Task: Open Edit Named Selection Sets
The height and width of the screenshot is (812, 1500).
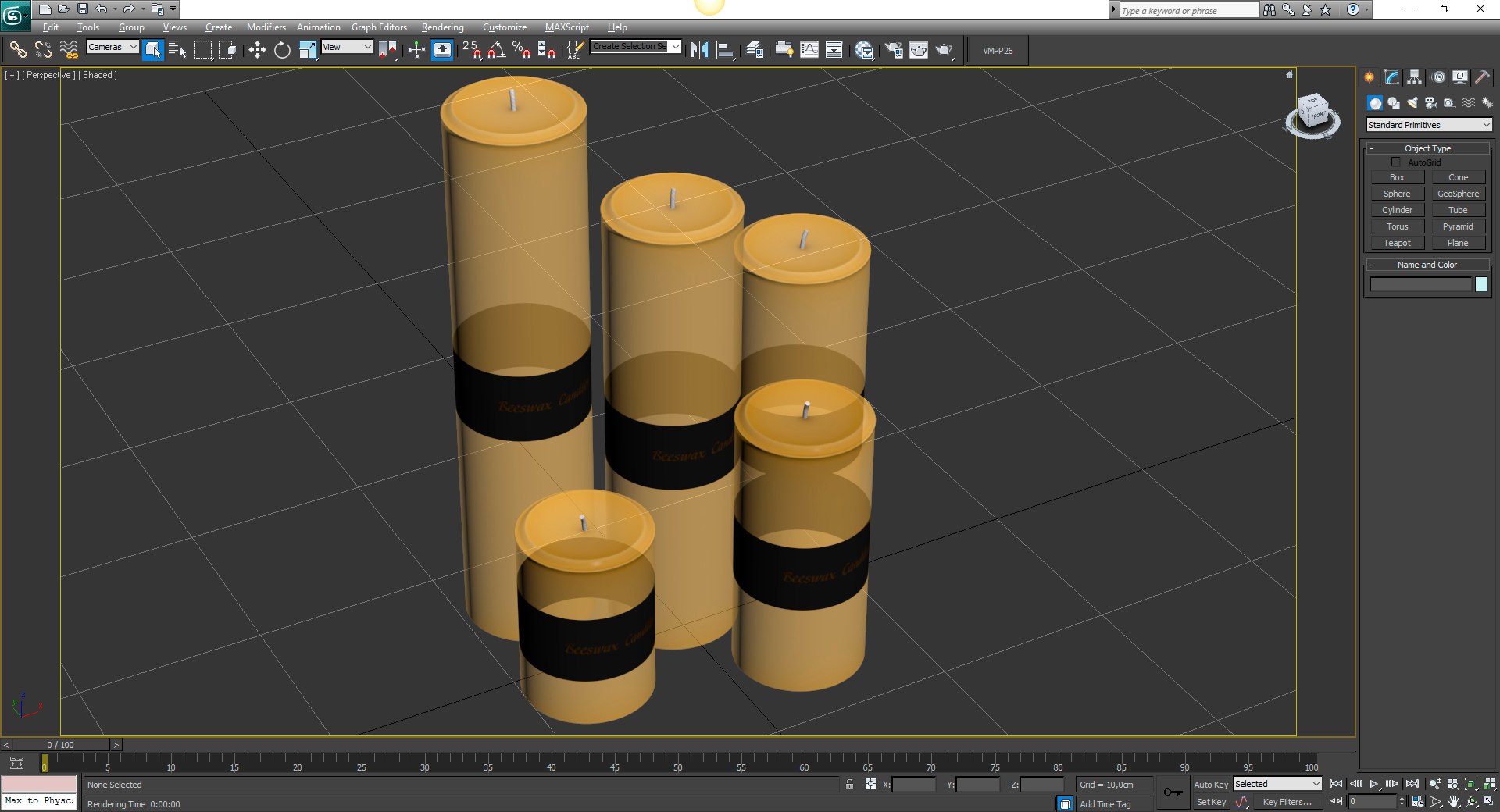Action: click(575, 50)
